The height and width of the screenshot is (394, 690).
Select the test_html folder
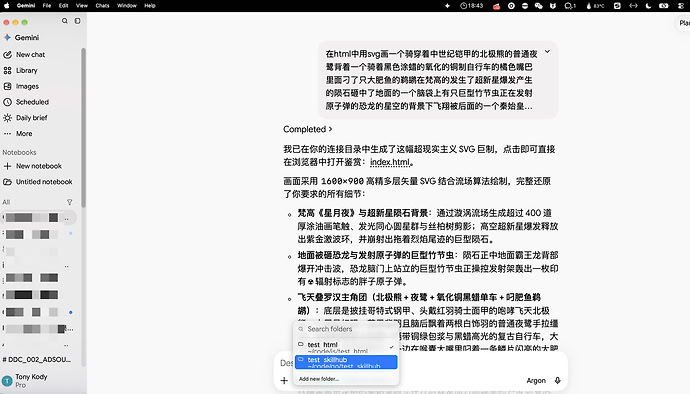point(346,347)
